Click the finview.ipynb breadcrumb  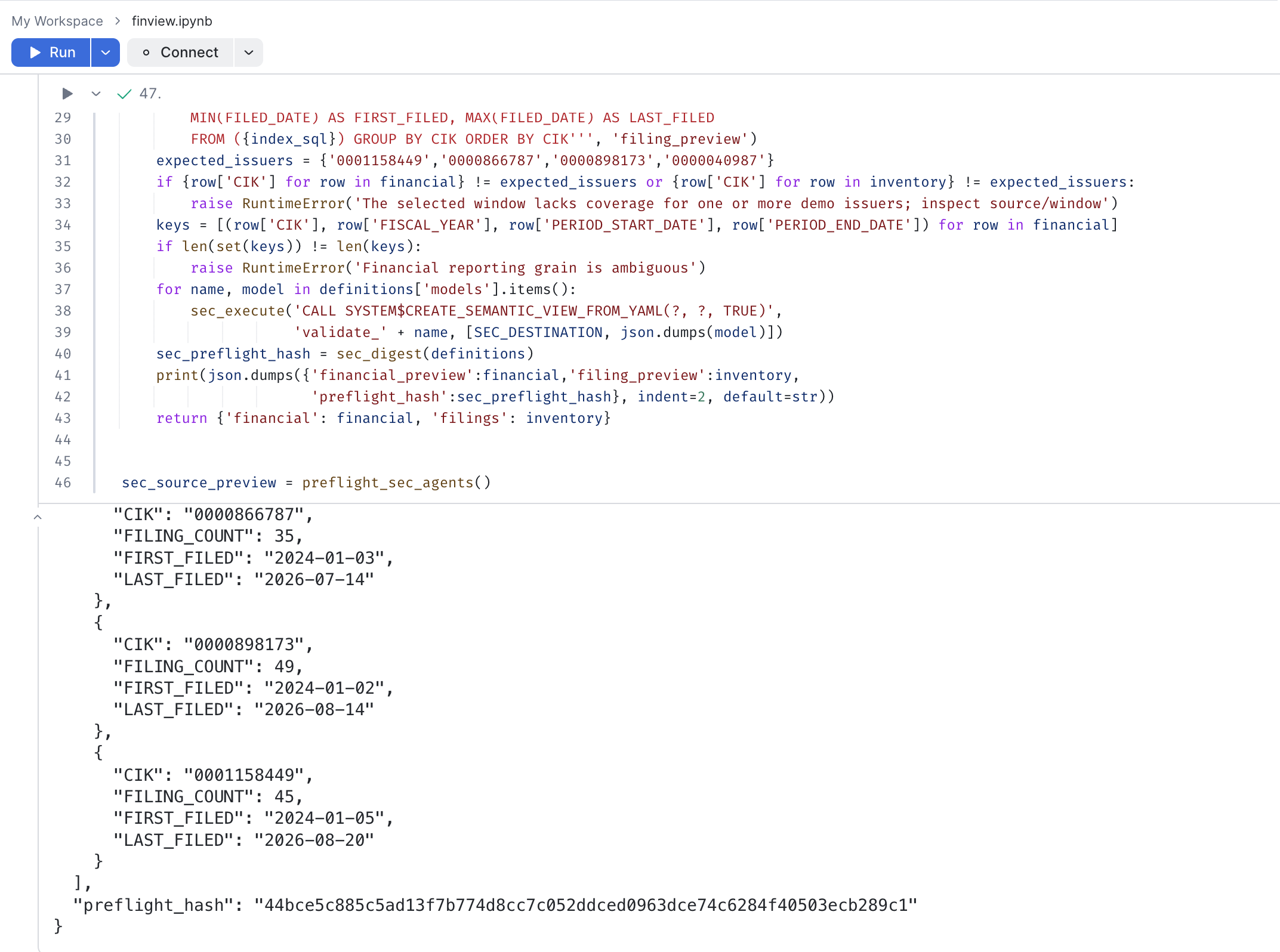[x=172, y=21]
